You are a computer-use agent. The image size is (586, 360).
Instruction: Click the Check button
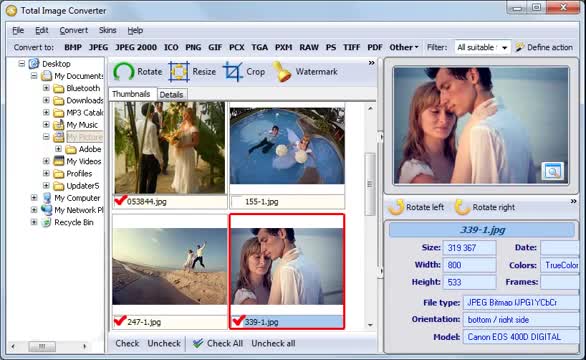pyautogui.click(x=127, y=343)
